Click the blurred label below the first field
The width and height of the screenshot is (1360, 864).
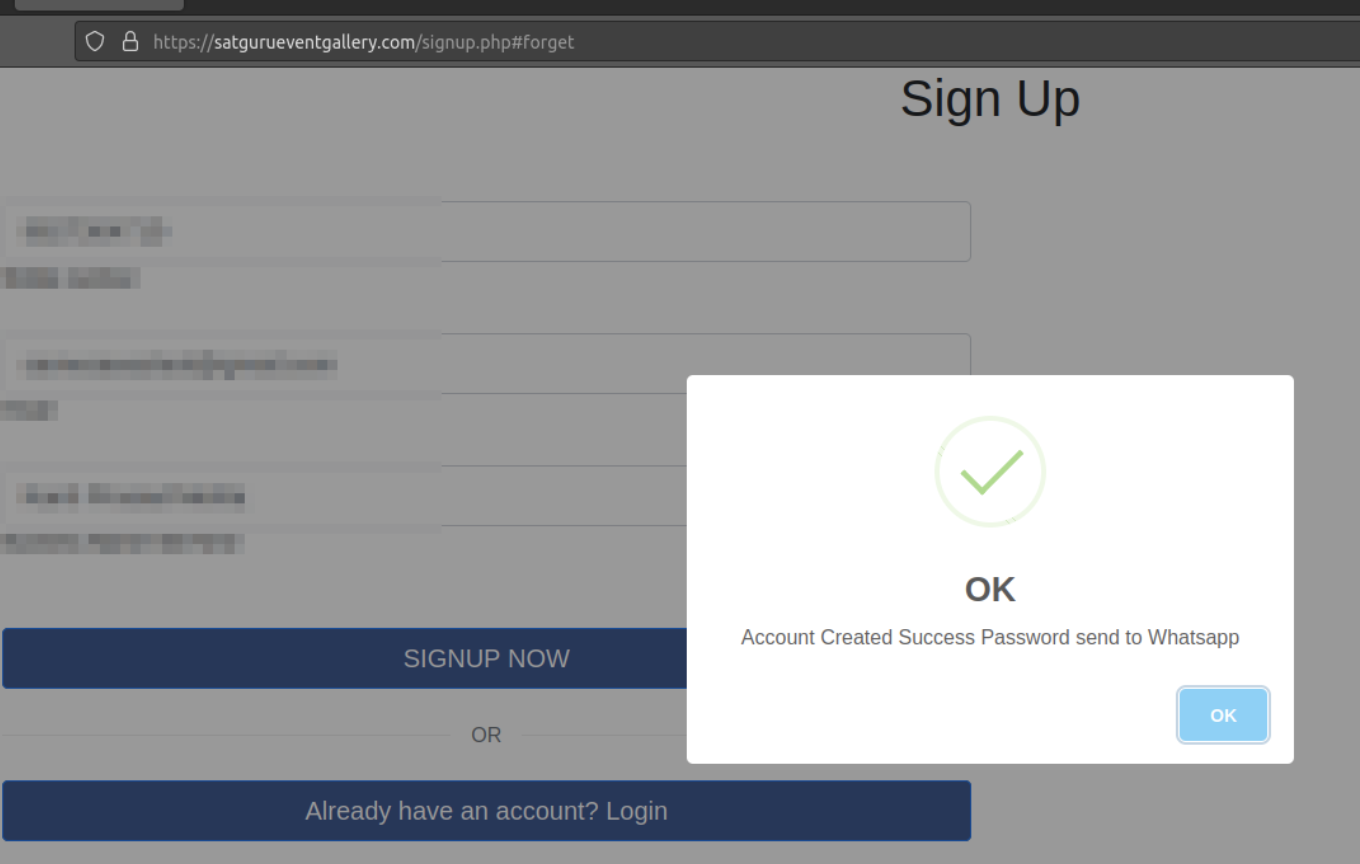point(70,279)
